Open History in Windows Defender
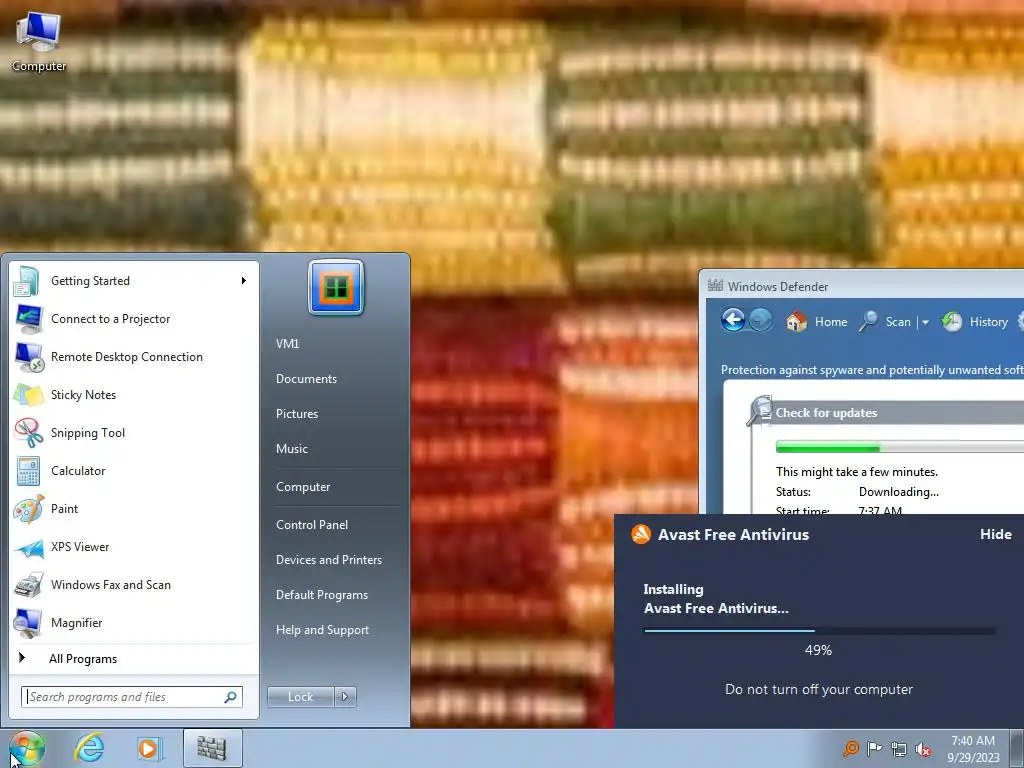Image resolution: width=1024 pixels, height=768 pixels. tap(975, 321)
